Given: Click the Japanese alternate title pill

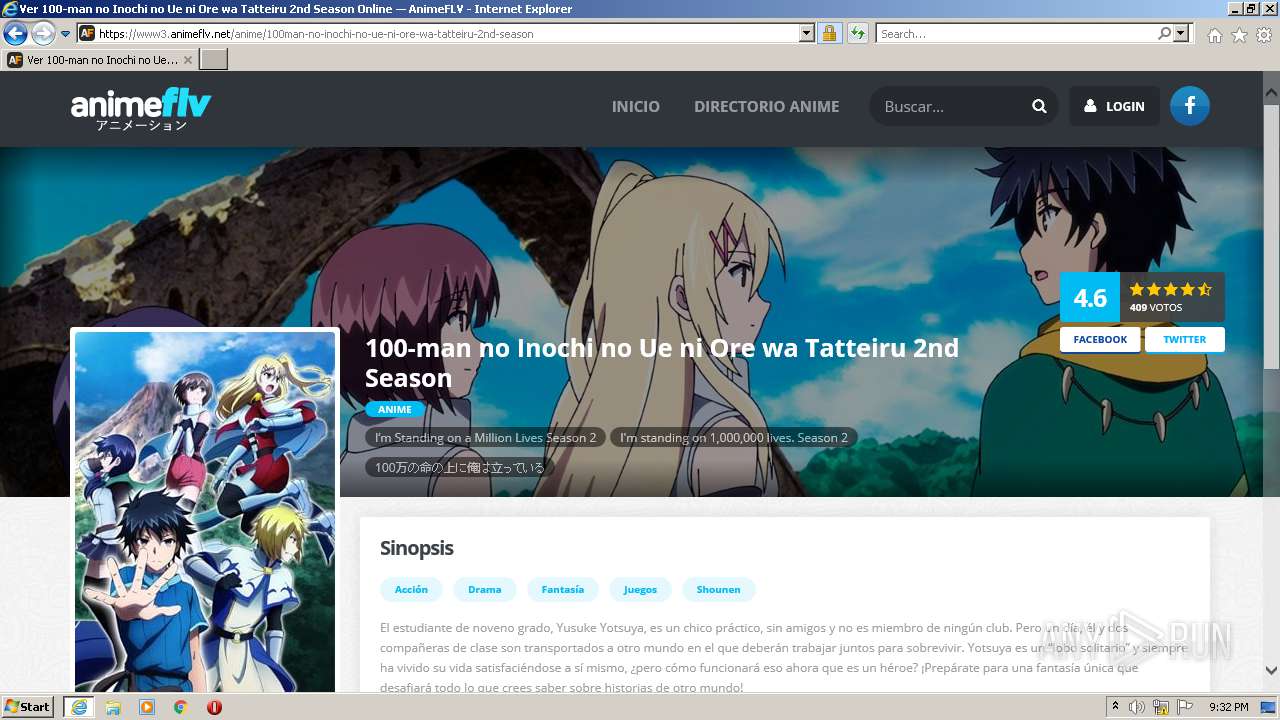Looking at the screenshot, I should [459, 467].
